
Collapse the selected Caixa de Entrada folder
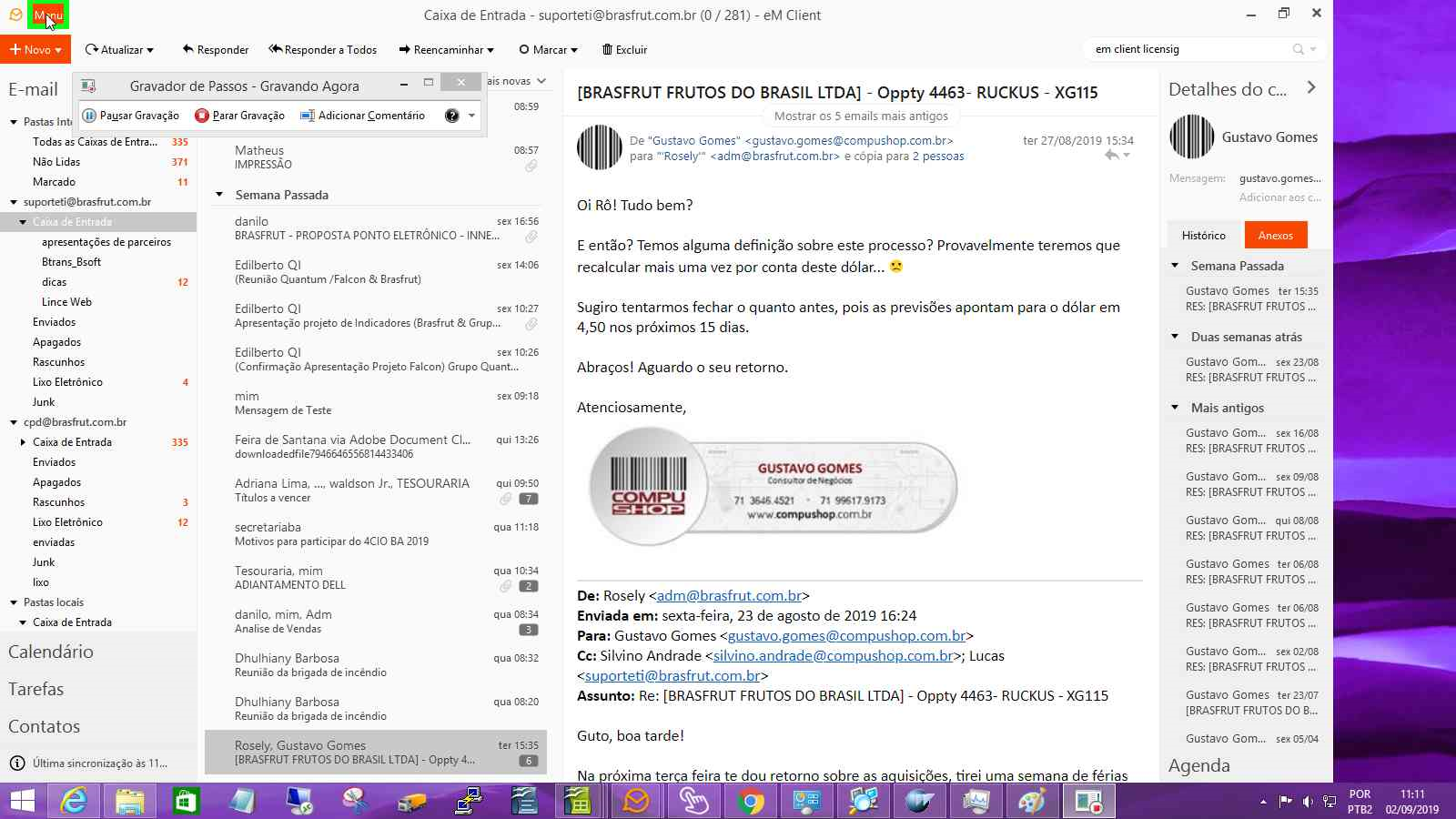point(23,222)
